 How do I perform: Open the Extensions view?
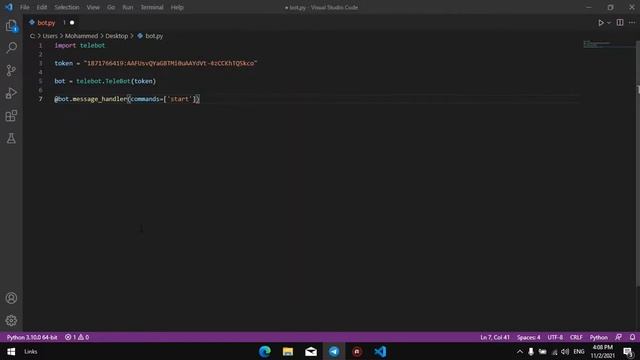pos(11,116)
